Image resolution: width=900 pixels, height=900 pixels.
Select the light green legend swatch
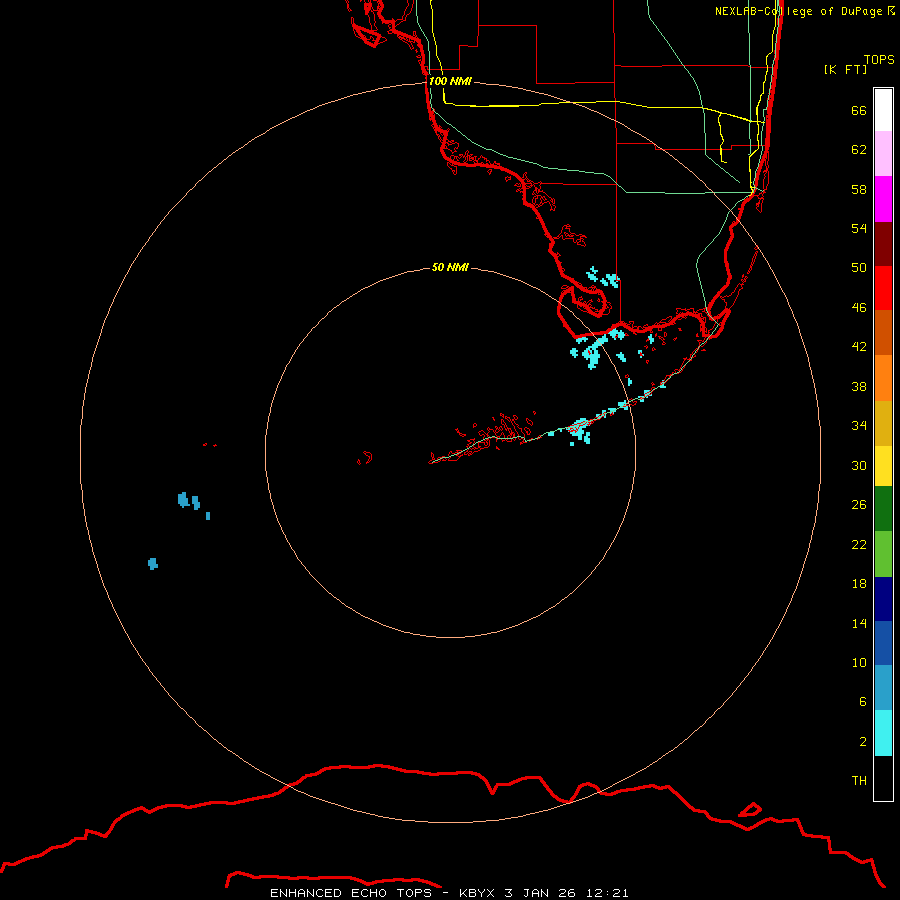[x=883, y=554]
